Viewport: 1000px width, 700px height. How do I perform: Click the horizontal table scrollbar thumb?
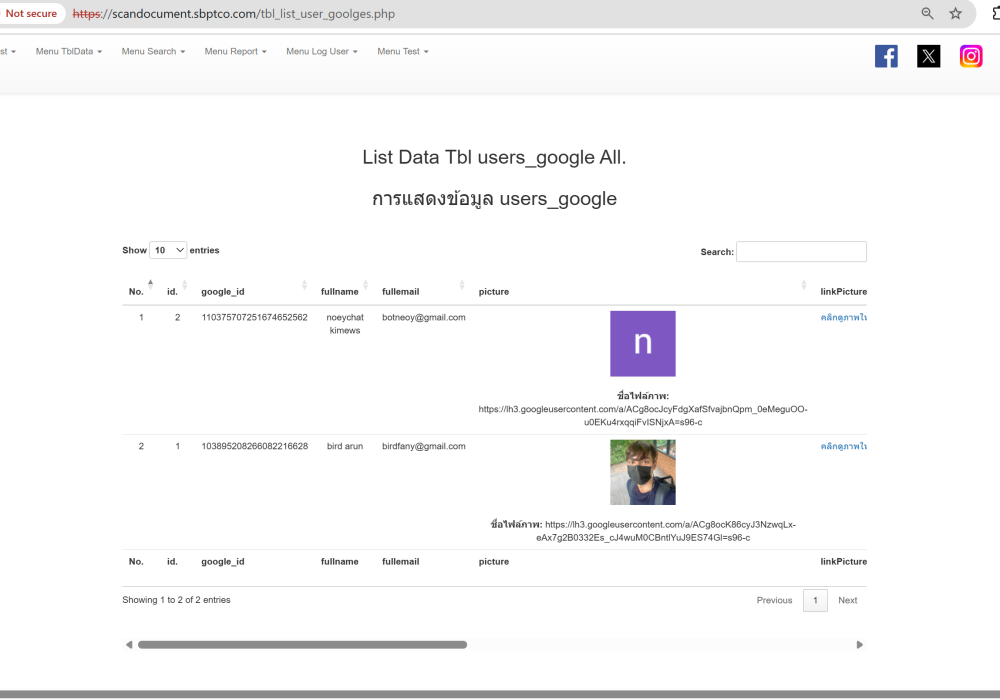pyautogui.click(x=302, y=645)
